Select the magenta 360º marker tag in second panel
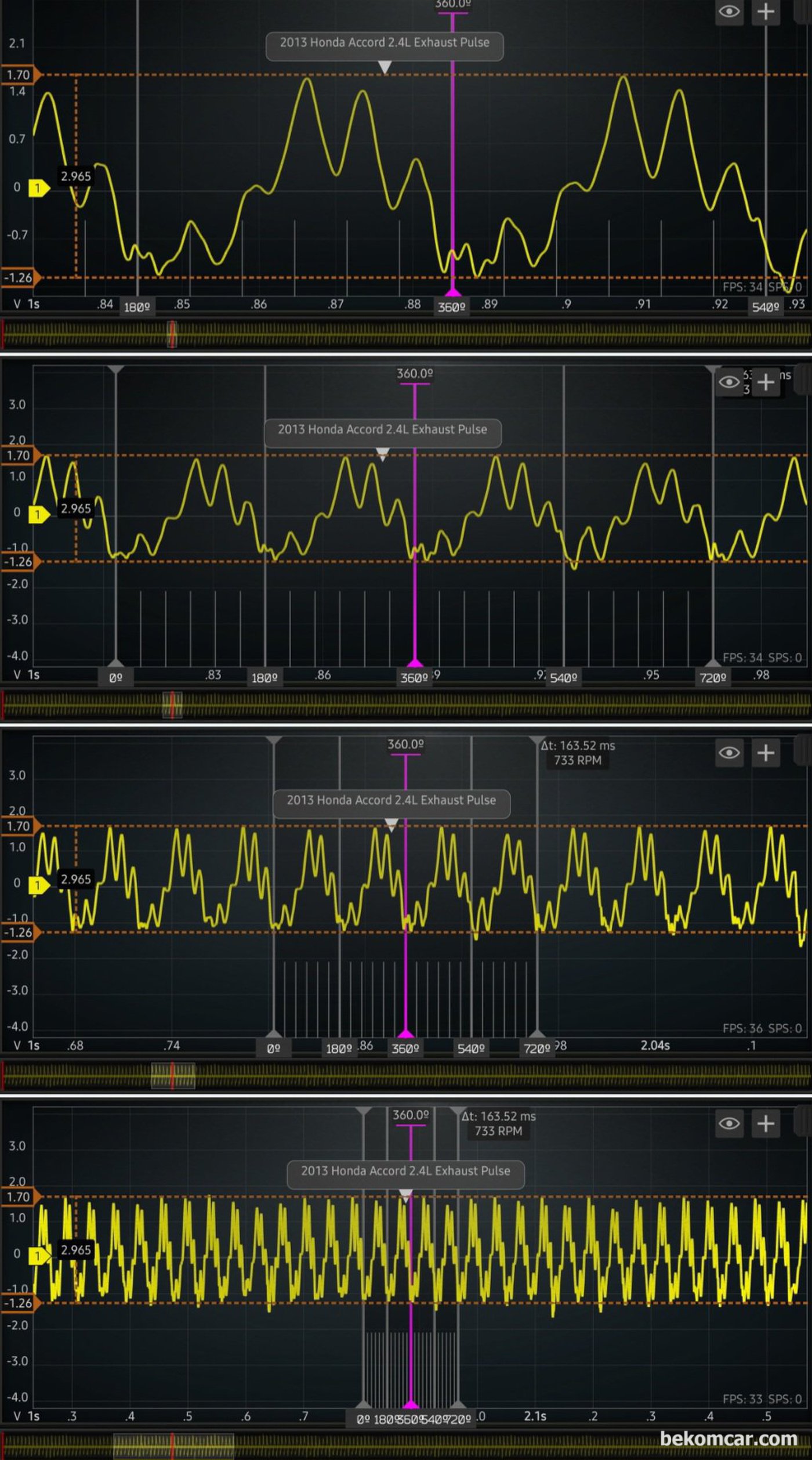The width and height of the screenshot is (812, 1460). pyautogui.click(x=414, y=678)
